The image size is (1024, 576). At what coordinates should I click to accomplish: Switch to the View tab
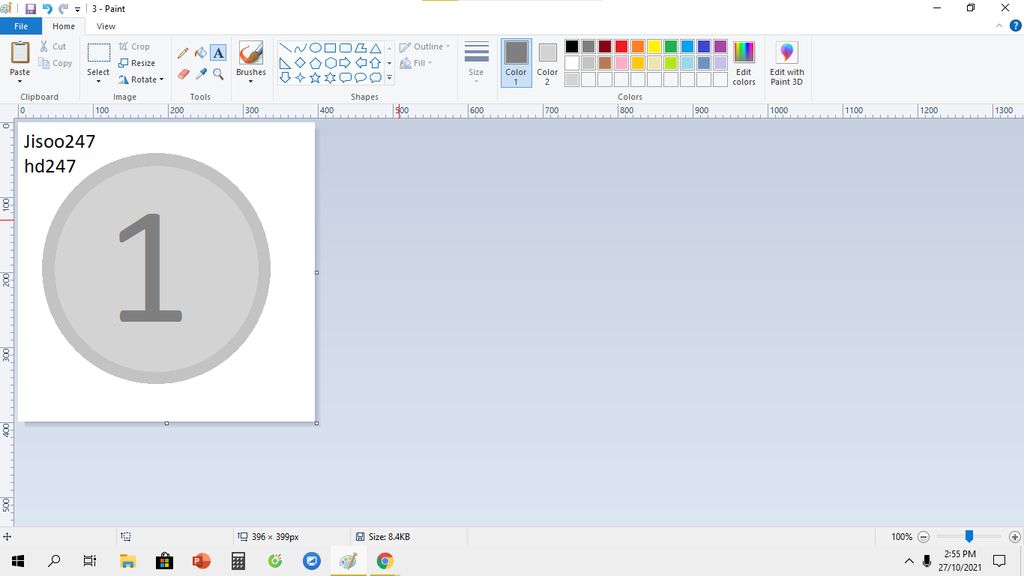coord(106,26)
